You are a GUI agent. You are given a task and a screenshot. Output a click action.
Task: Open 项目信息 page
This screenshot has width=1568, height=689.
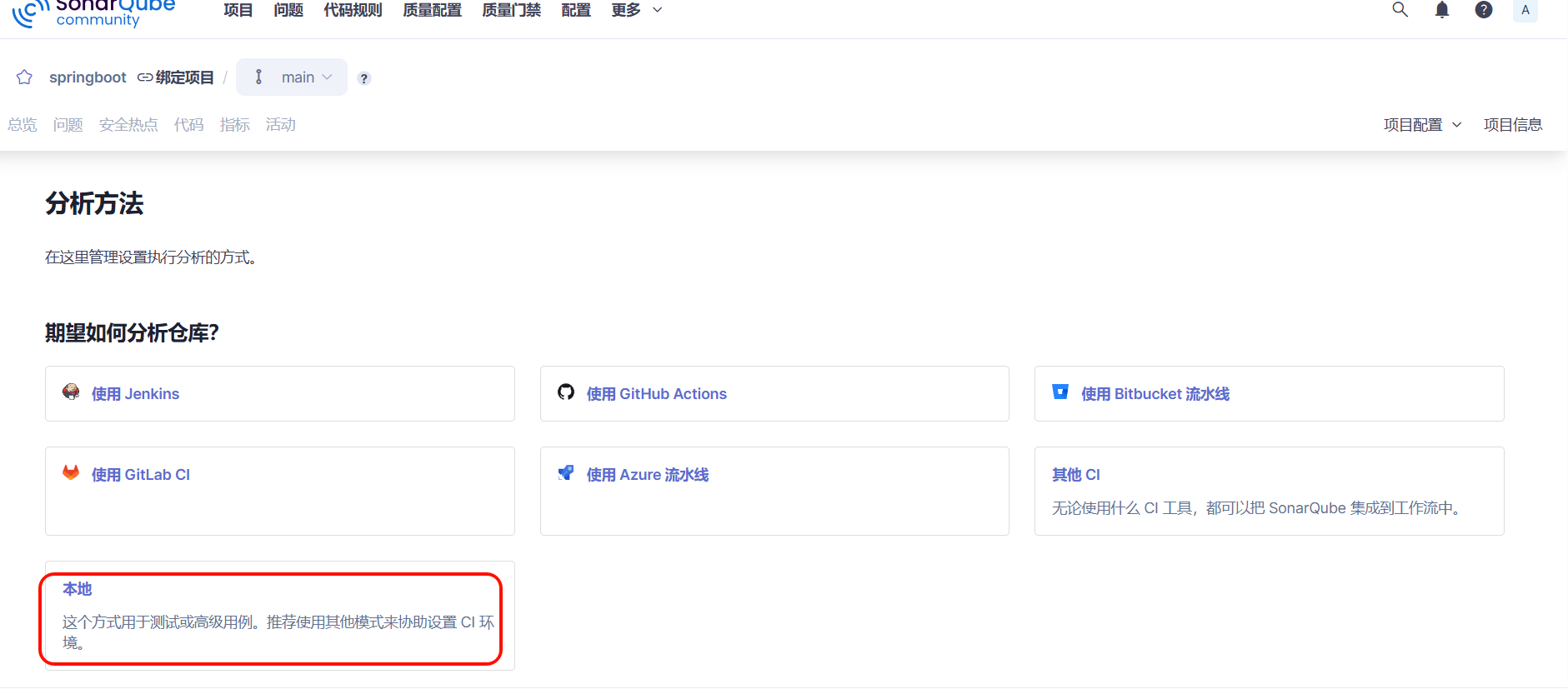pos(1512,125)
